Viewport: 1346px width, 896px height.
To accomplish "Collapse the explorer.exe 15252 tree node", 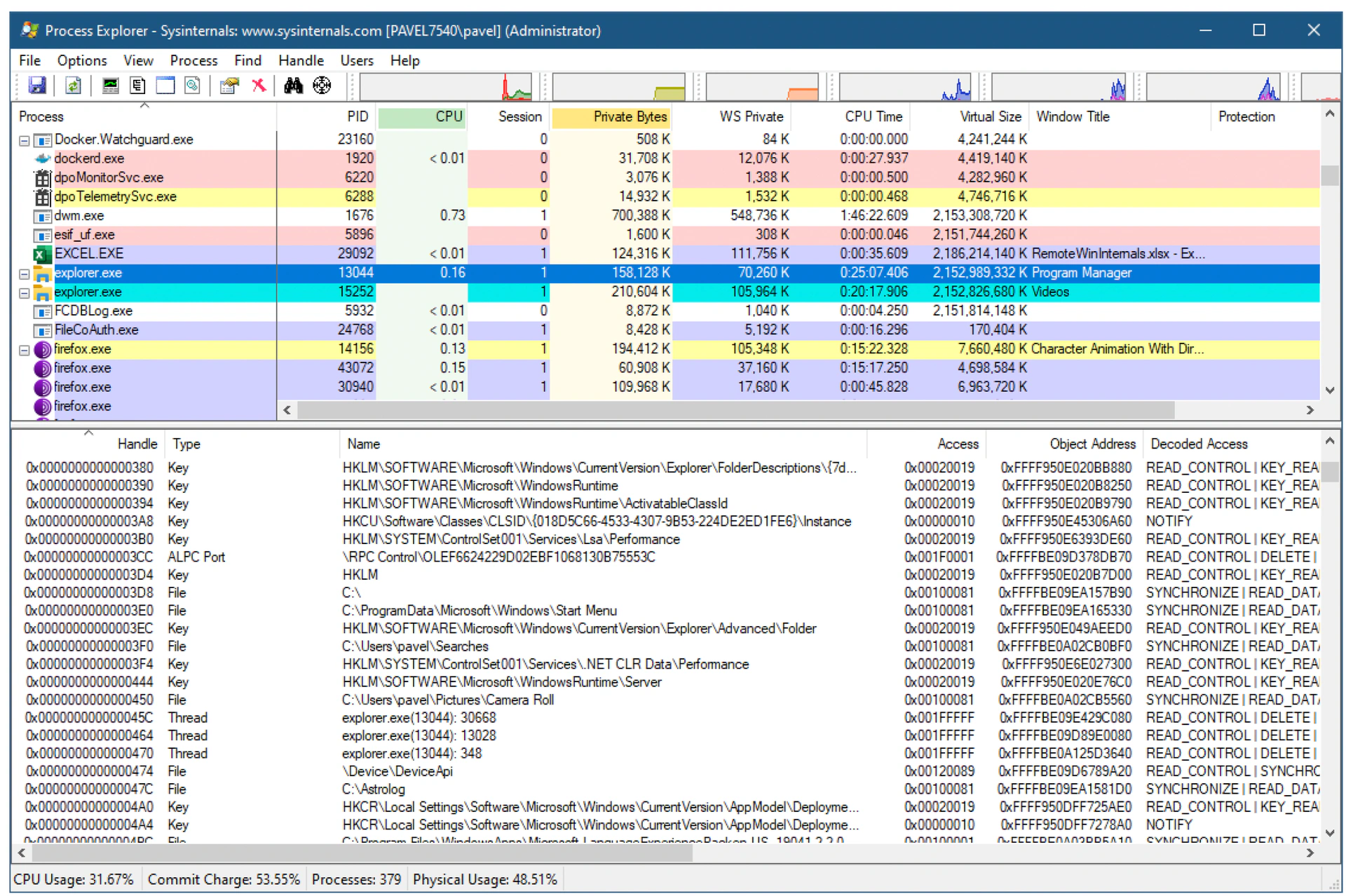I will tap(24, 293).
